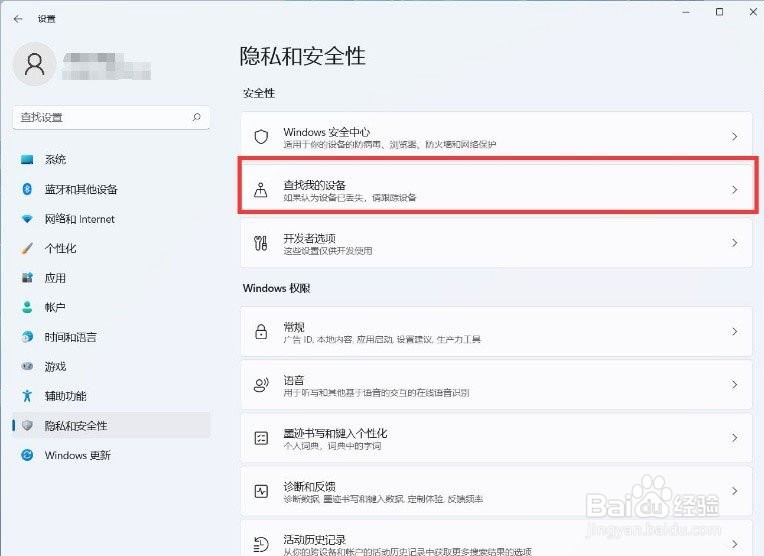
Task: Click the location person icon for 查找我的设备
Action: (x=261, y=190)
